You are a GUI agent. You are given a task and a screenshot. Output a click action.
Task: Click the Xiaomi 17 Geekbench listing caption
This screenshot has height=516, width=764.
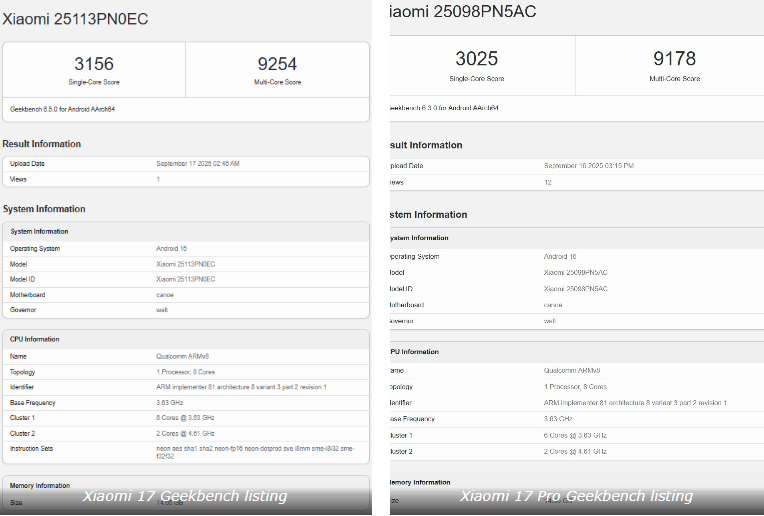point(185,496)
